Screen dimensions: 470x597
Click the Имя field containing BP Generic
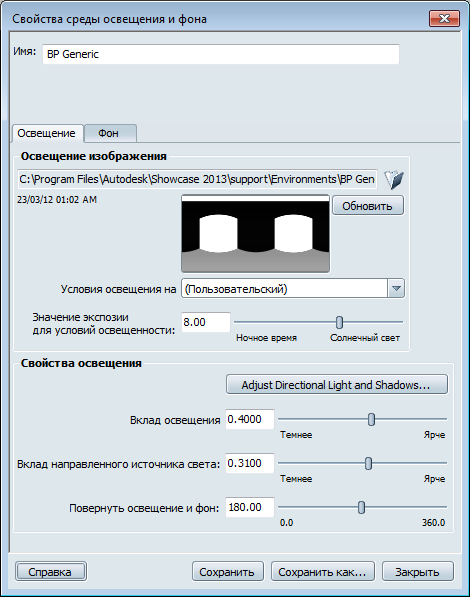[x=221, y=54]
